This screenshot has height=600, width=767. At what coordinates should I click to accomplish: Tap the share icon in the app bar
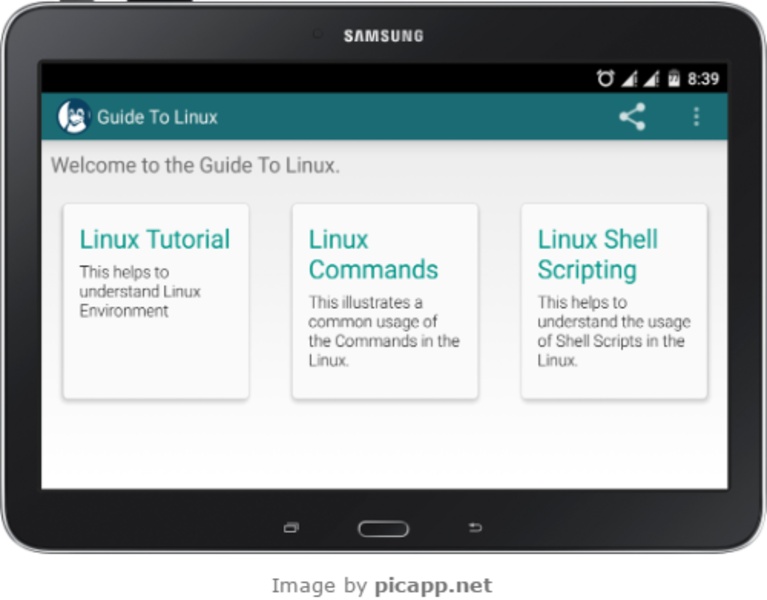(632, 117)
